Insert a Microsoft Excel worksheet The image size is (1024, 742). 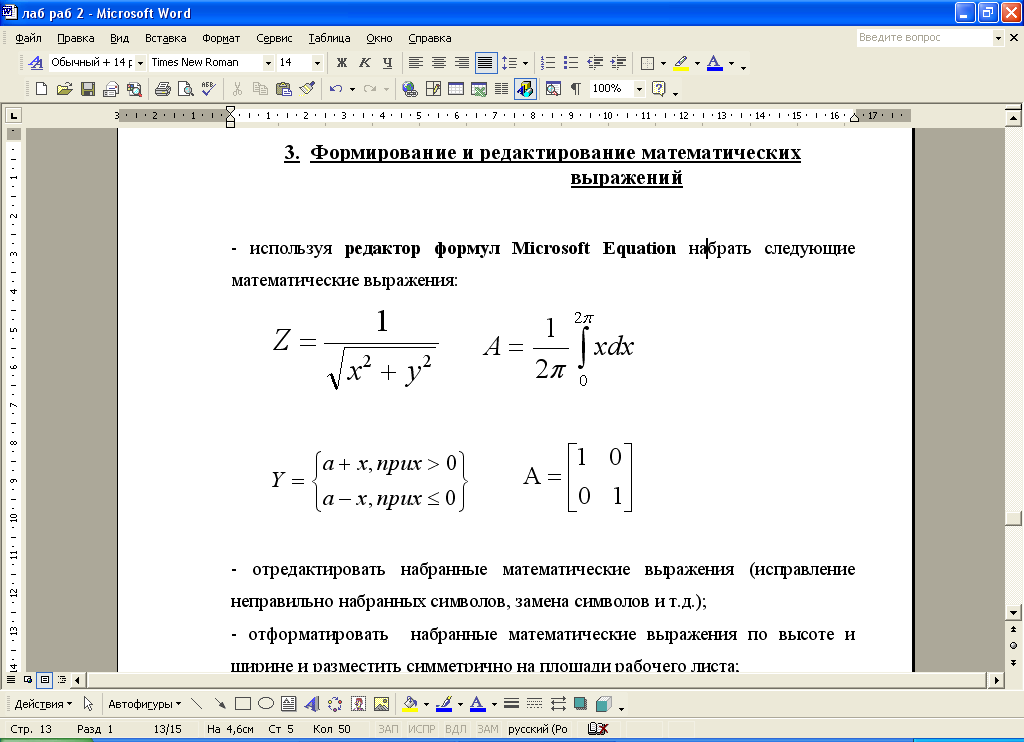479,89
